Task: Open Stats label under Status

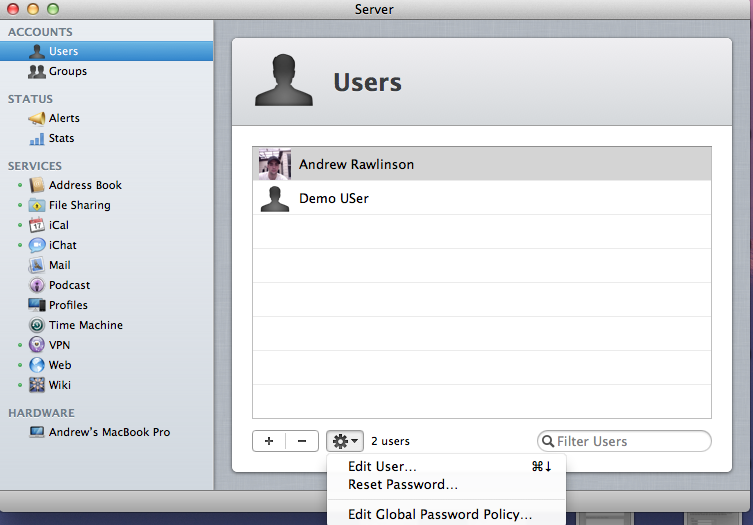Action: [x=61, y=138]
